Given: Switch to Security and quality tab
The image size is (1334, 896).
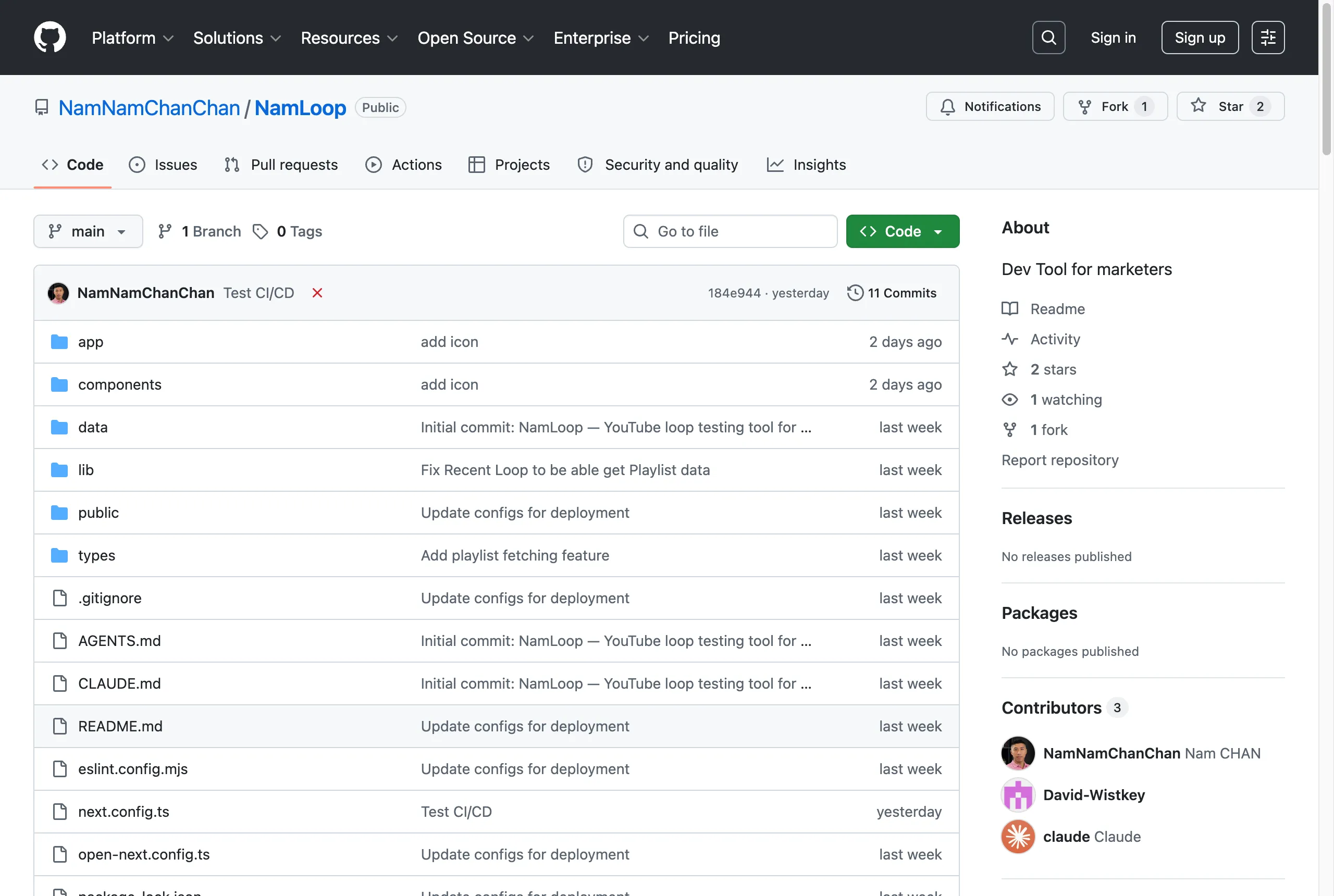Looking at the screenshot, I should 658,165.
